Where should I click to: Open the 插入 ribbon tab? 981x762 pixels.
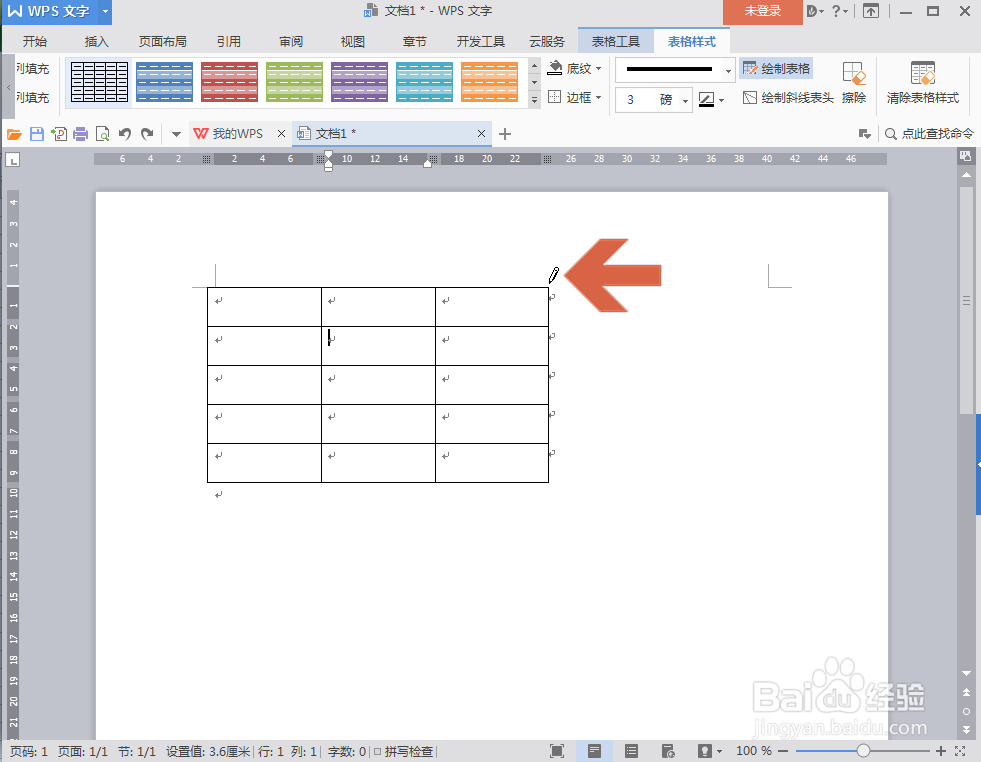click(96, 41)
